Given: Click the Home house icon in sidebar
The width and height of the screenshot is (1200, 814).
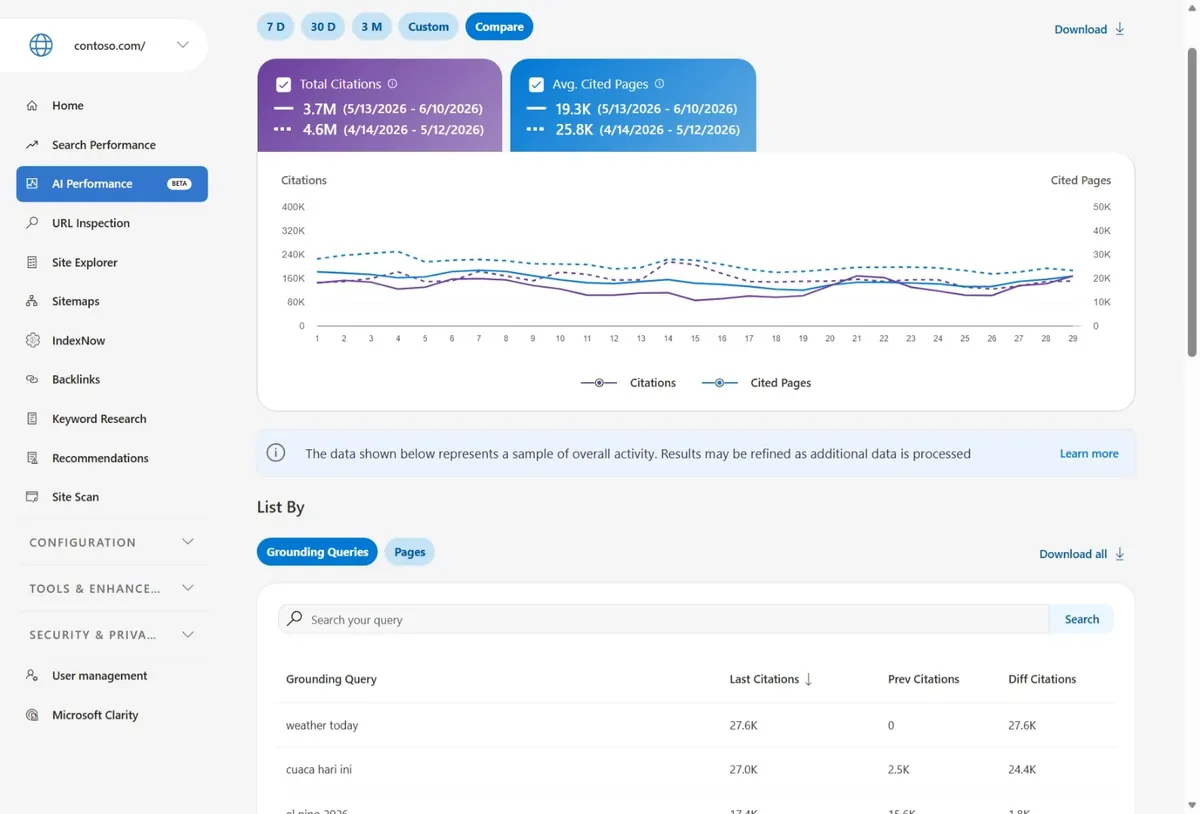Looking at the screenshot, I should tap(32, 105).
